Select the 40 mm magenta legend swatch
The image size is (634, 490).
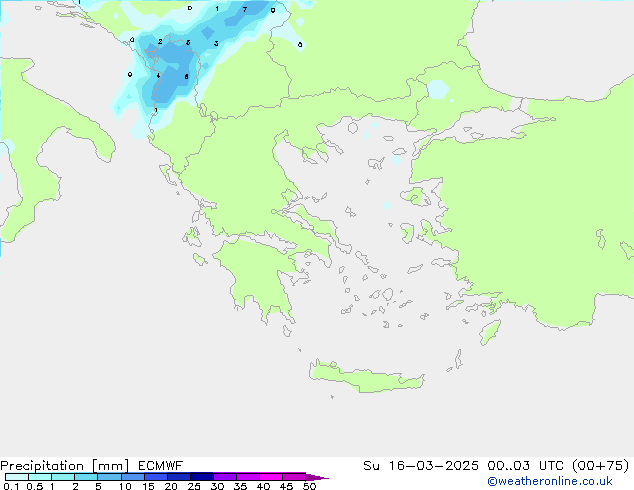(271, 477)
